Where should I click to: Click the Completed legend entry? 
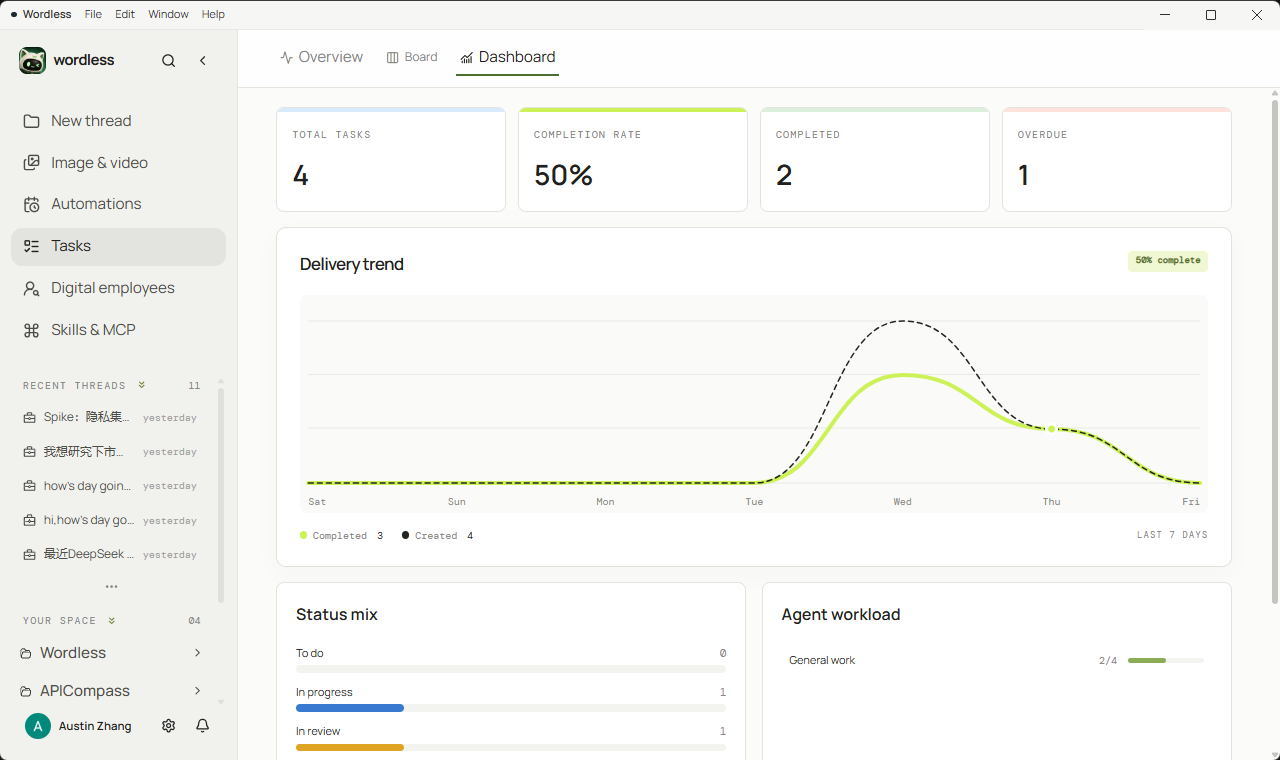(341, 536)
